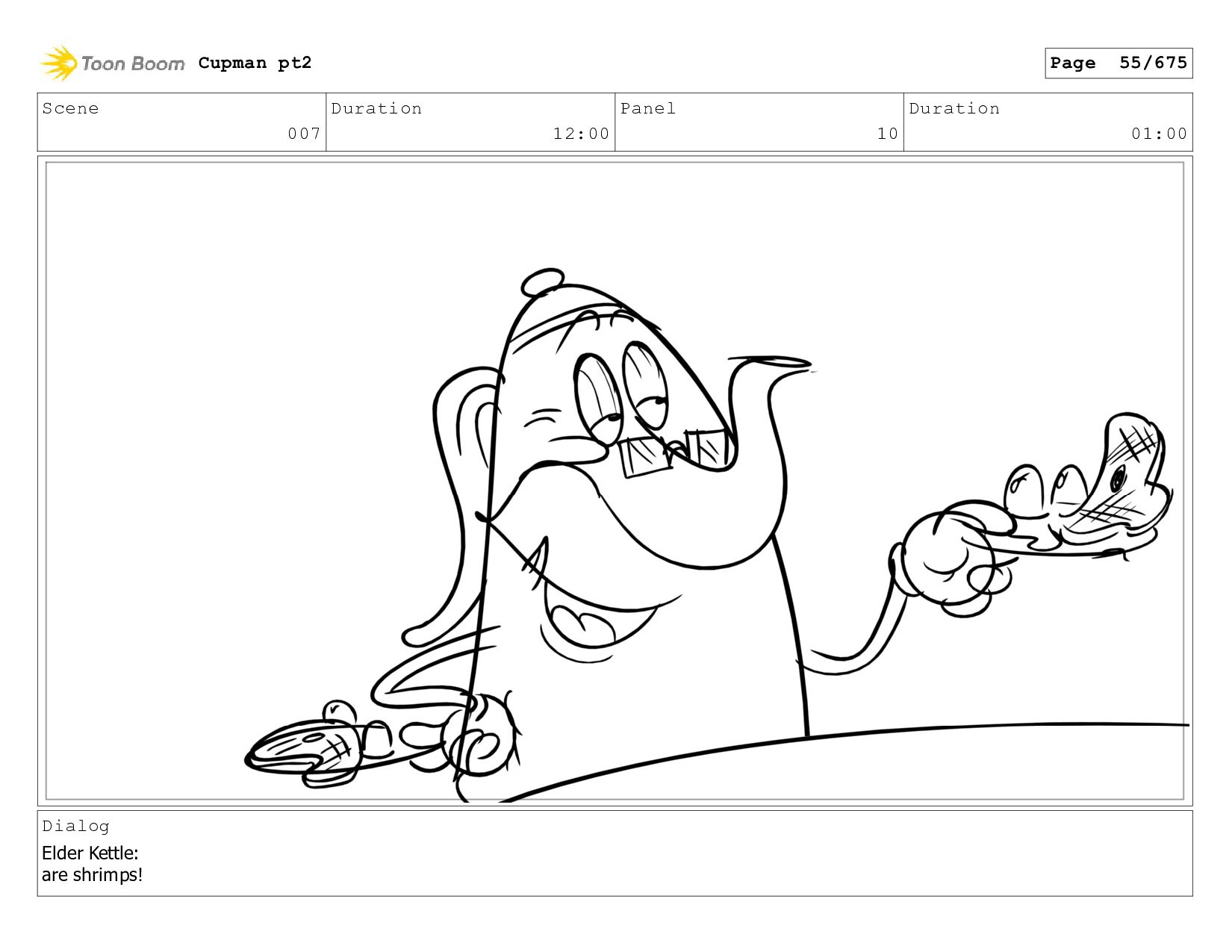Select the scene duration value '12:00'
The image size is (1232, 952).
[581, 134]
